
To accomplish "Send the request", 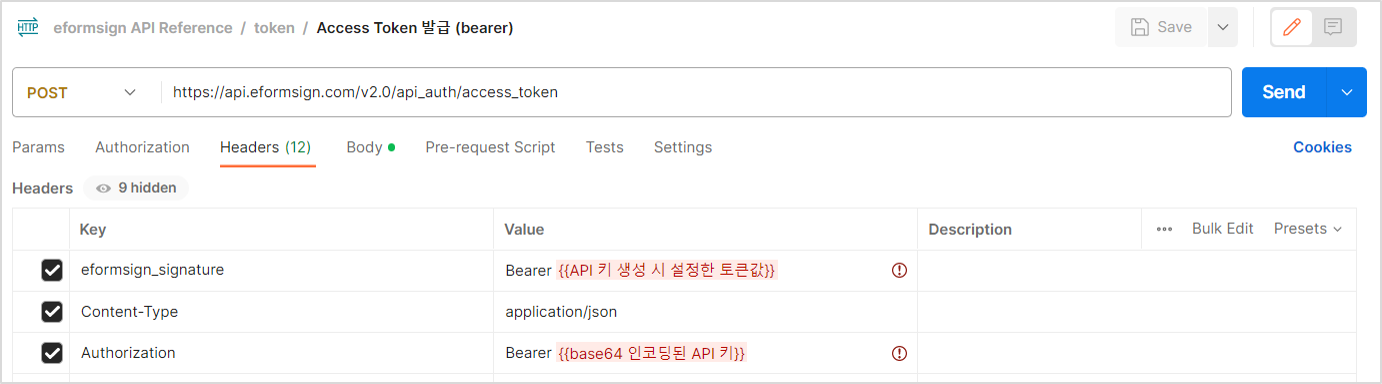I will (x=1284, y=92).
